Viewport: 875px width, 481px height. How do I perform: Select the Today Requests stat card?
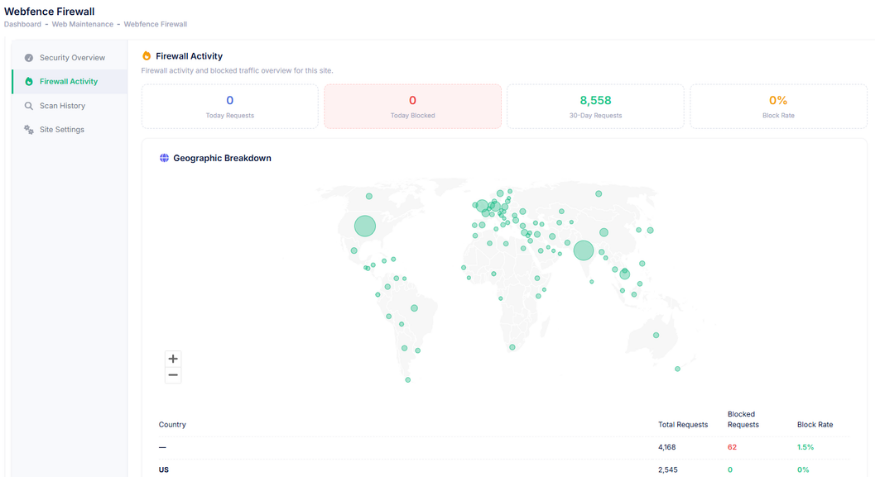(230, 107)
